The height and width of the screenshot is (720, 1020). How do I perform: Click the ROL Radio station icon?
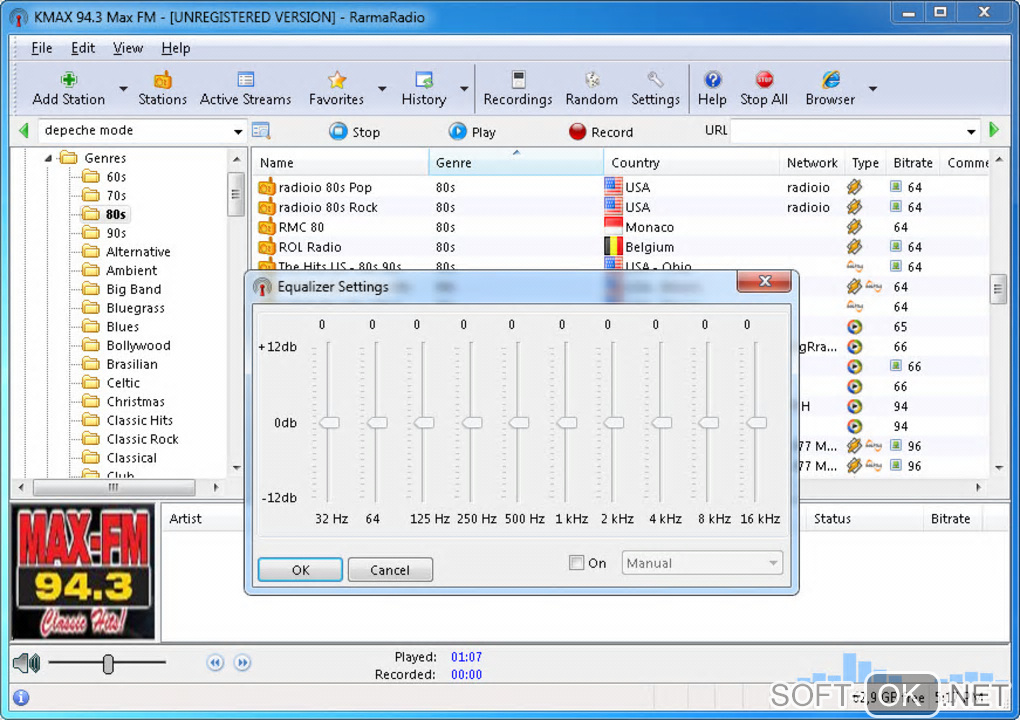(267, 247)
